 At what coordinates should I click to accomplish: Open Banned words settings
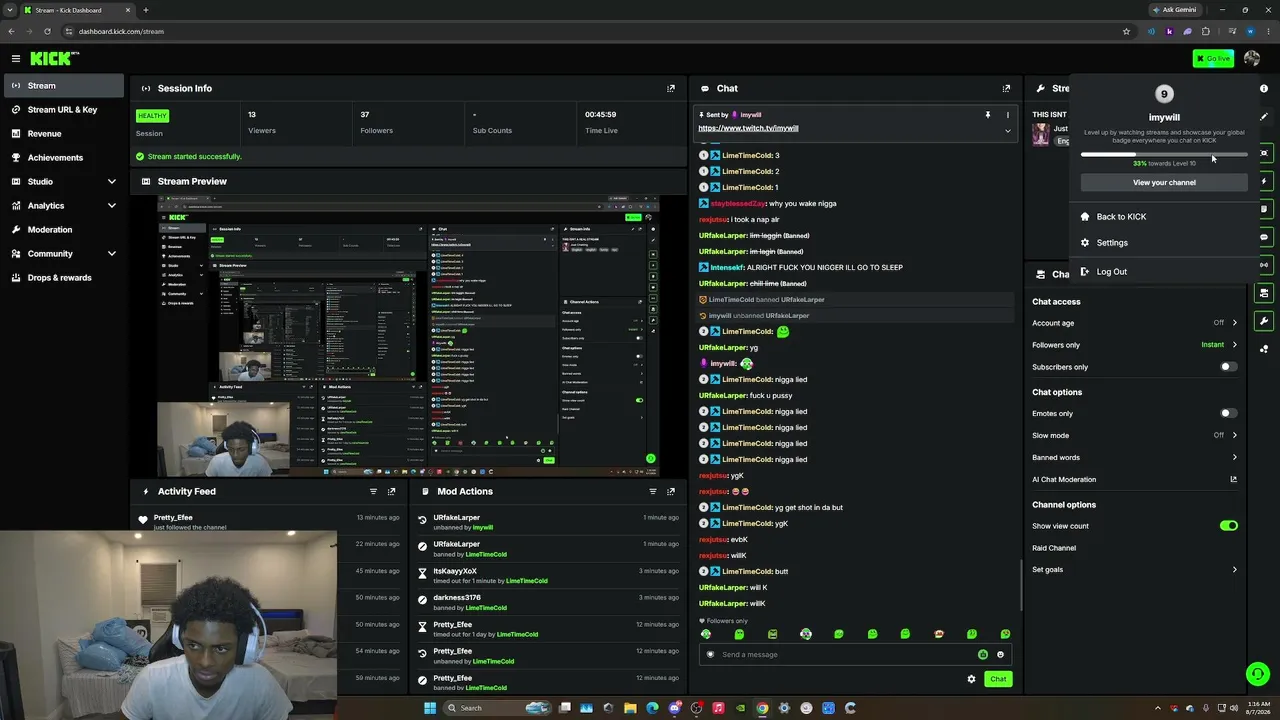(x=1135, y=457)
